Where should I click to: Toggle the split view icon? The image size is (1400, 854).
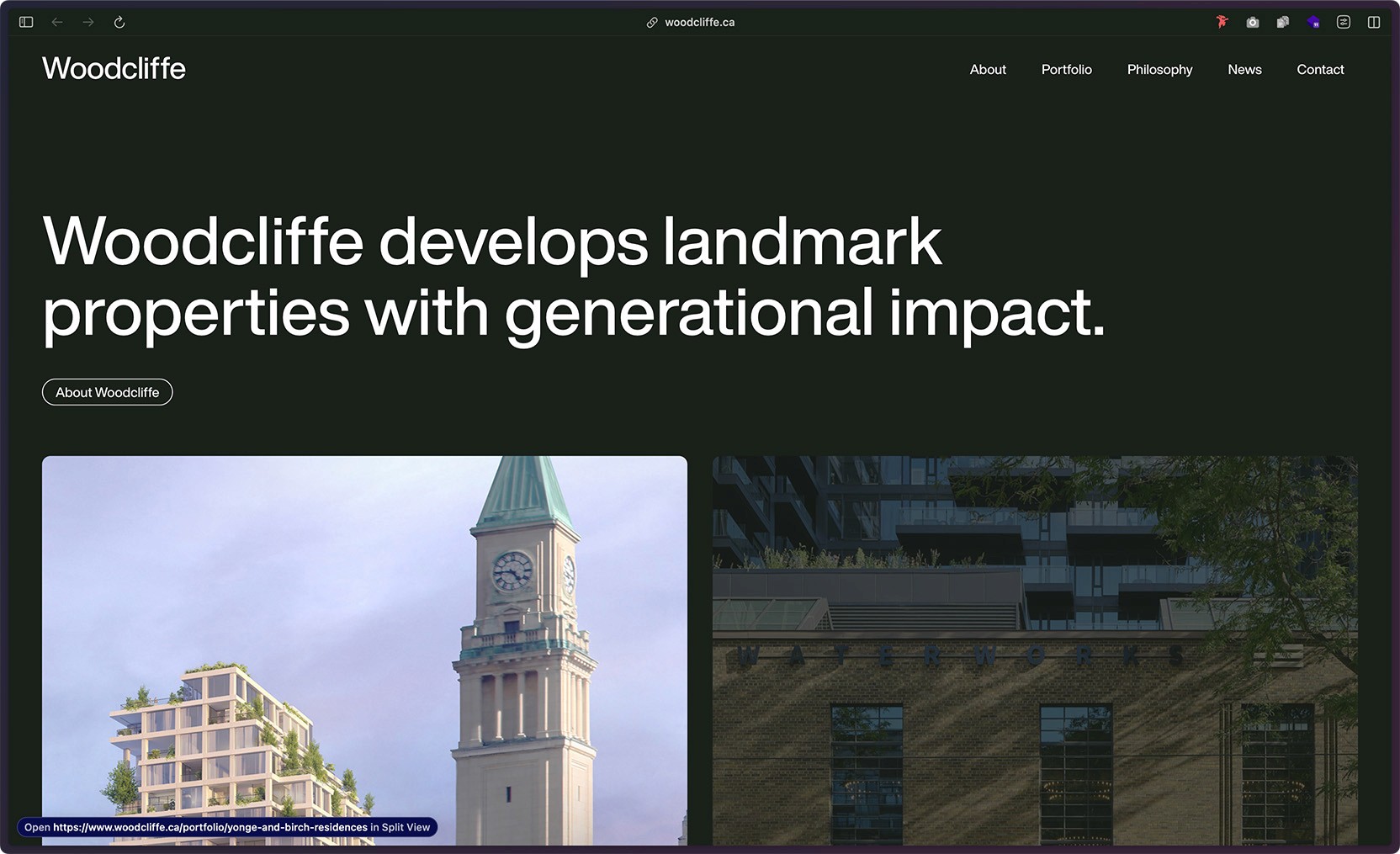coord(1374,22)
